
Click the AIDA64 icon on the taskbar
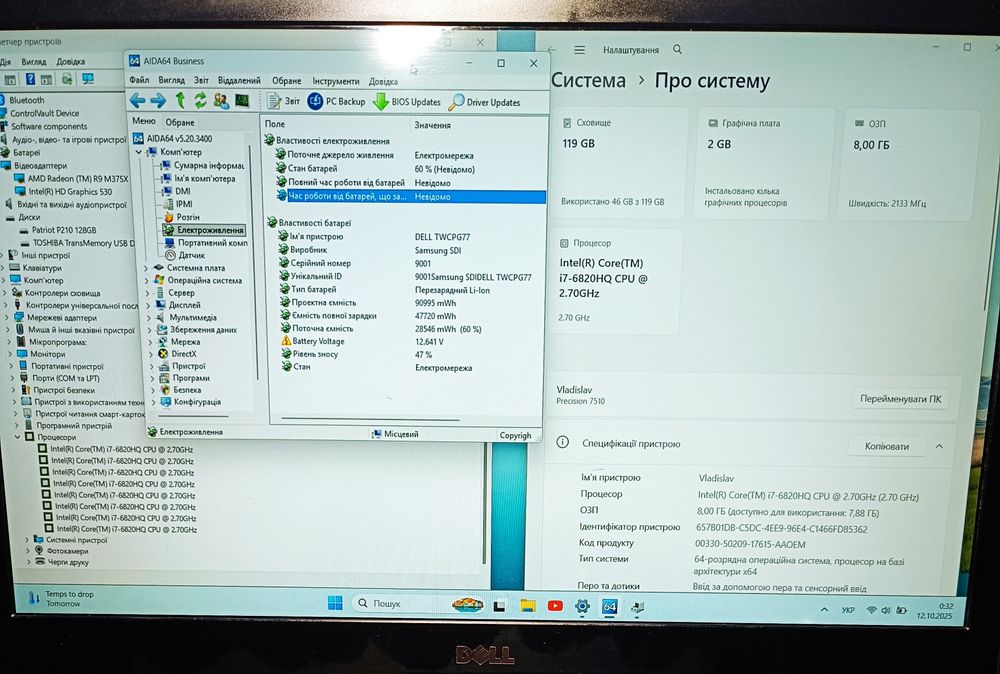[610, 606]
